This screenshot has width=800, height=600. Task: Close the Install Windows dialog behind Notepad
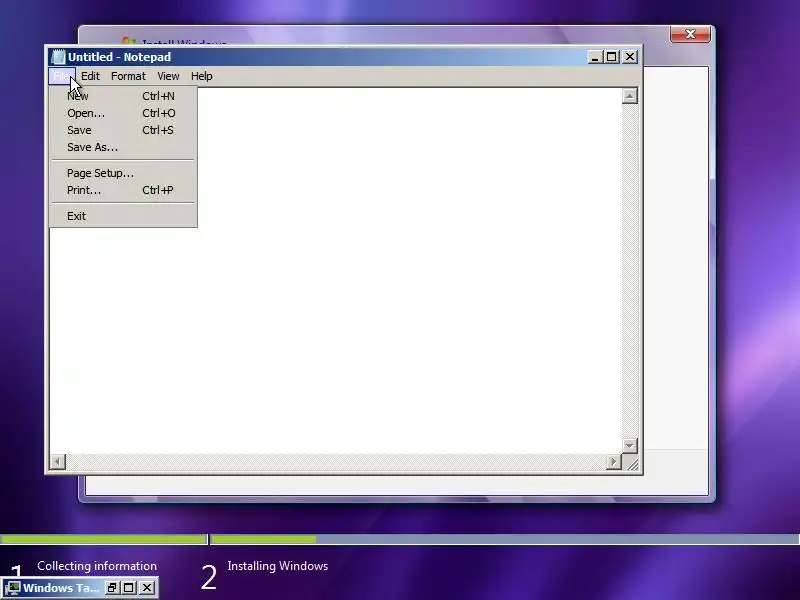[x=690, y=34]
